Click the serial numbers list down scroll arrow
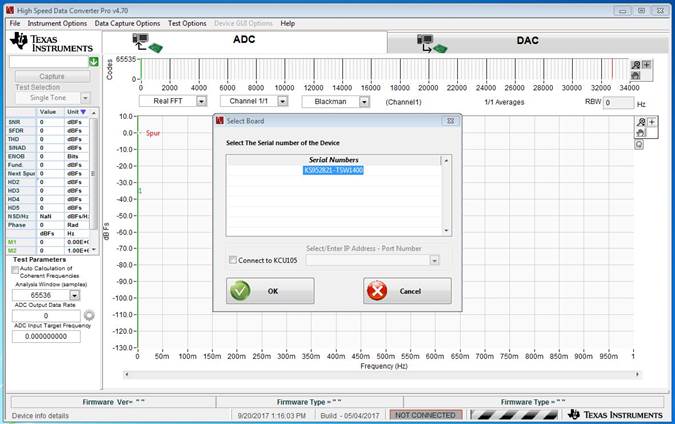Image resolution: width=675 pixels, height=424 pixels. click(x=446, y=230)
